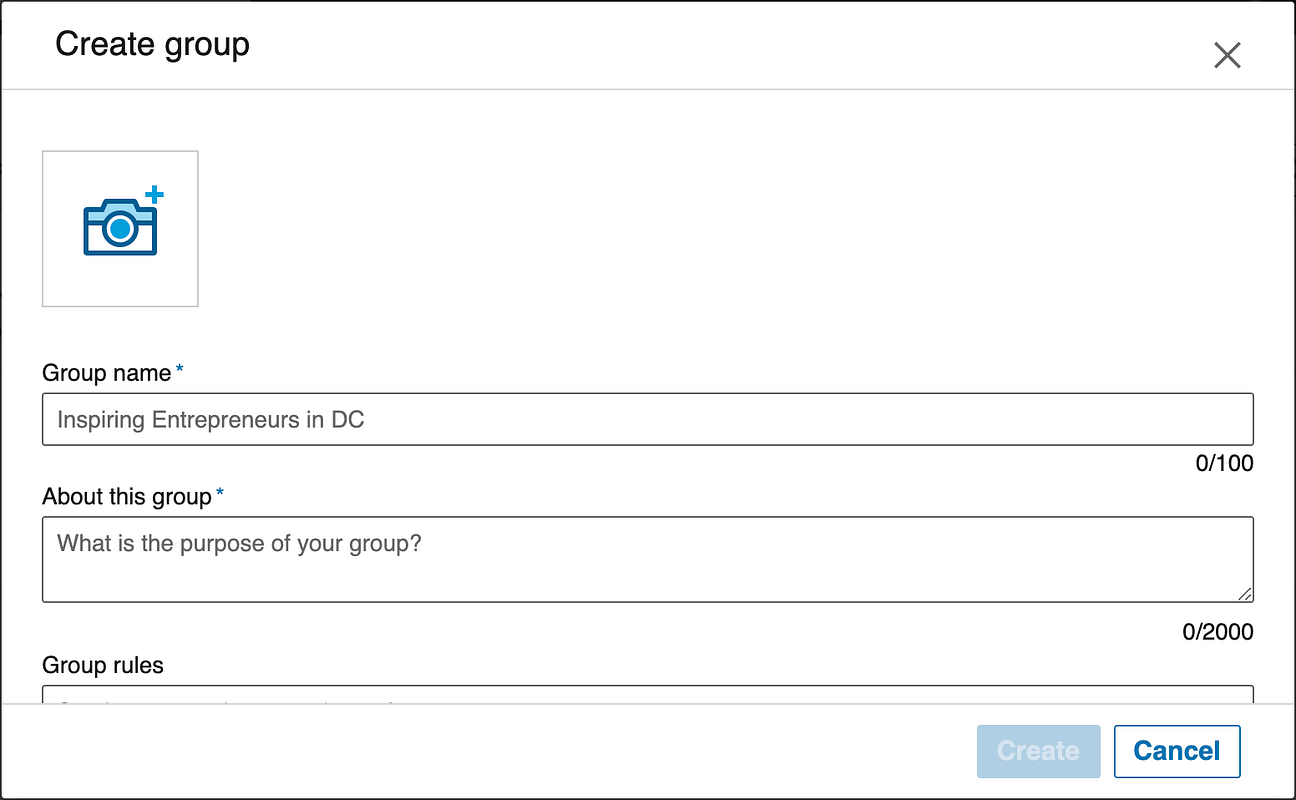Click the partially visible Group rules field

648,694
